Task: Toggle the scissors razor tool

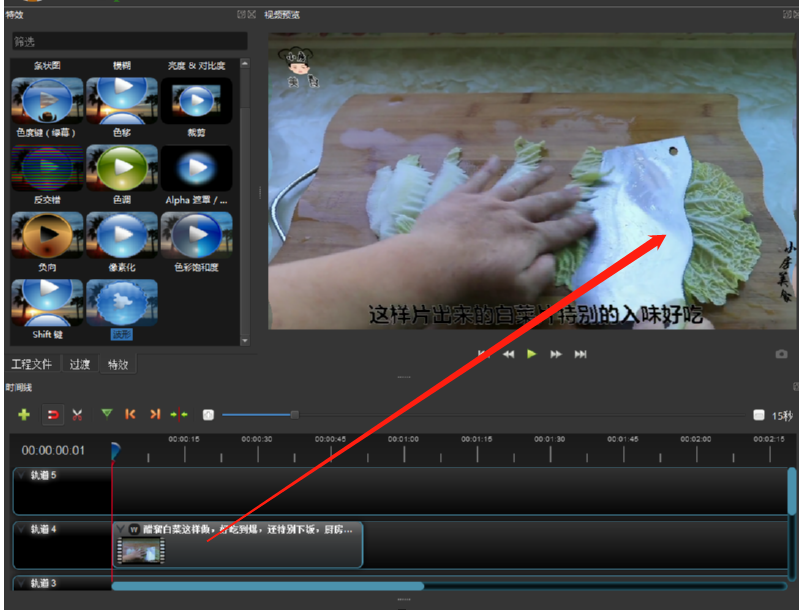Action: [x=77, y=414]
